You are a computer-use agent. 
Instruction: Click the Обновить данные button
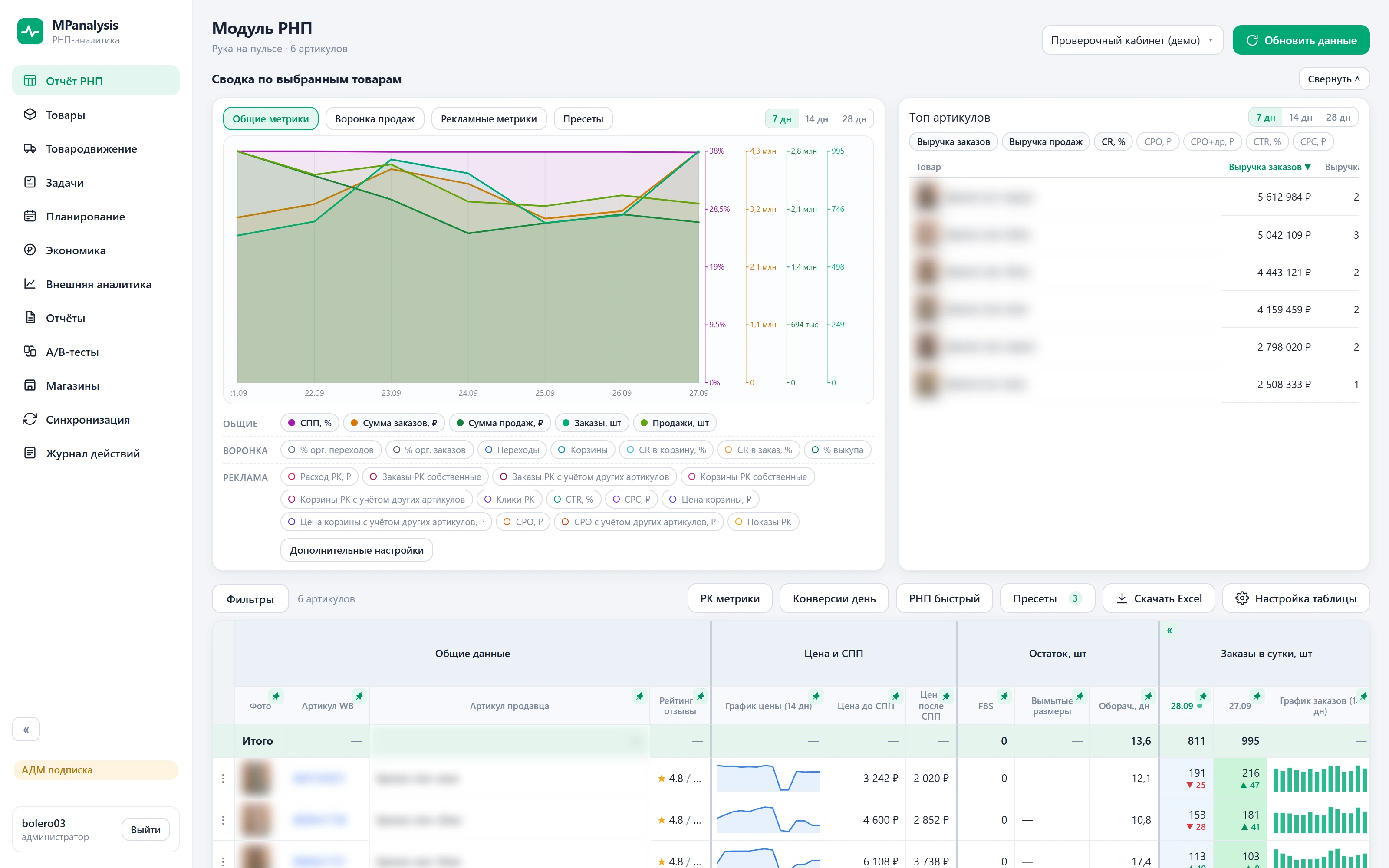click(1300, 40)
